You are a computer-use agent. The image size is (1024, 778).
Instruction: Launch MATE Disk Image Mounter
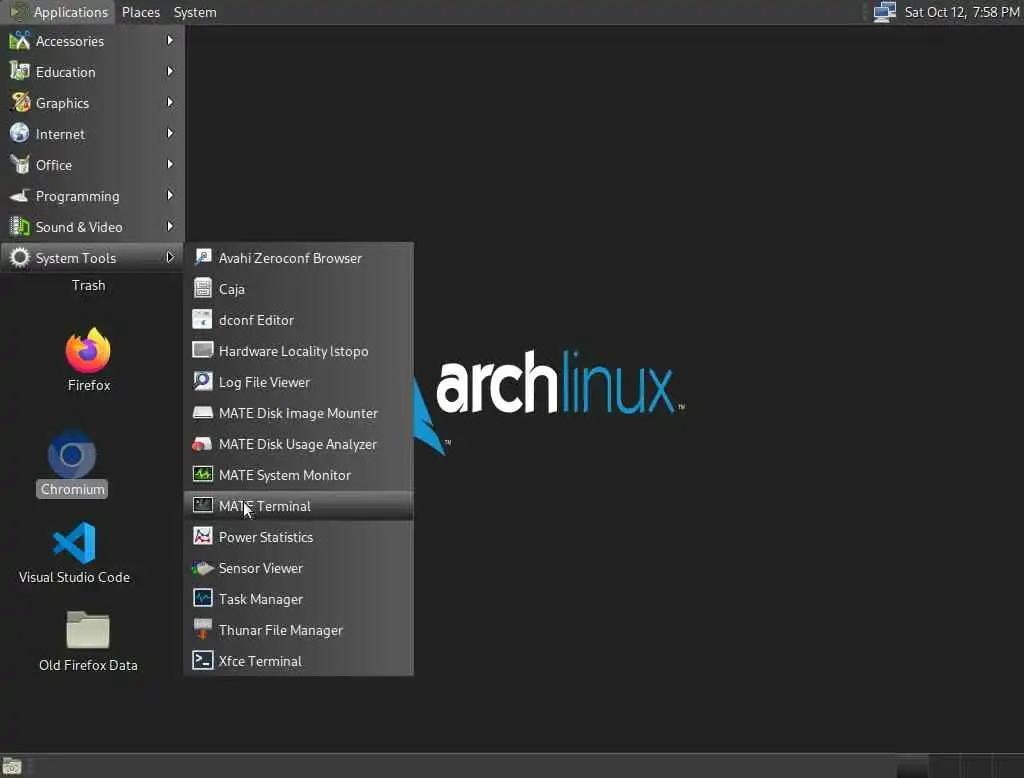tap(298, 413)
